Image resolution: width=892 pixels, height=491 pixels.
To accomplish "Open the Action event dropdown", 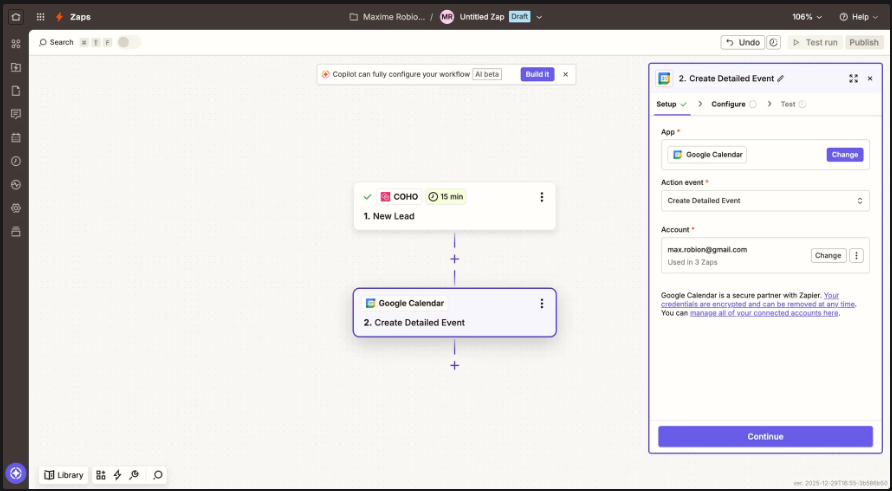I will pyautogui.click(x=765, y=201).
